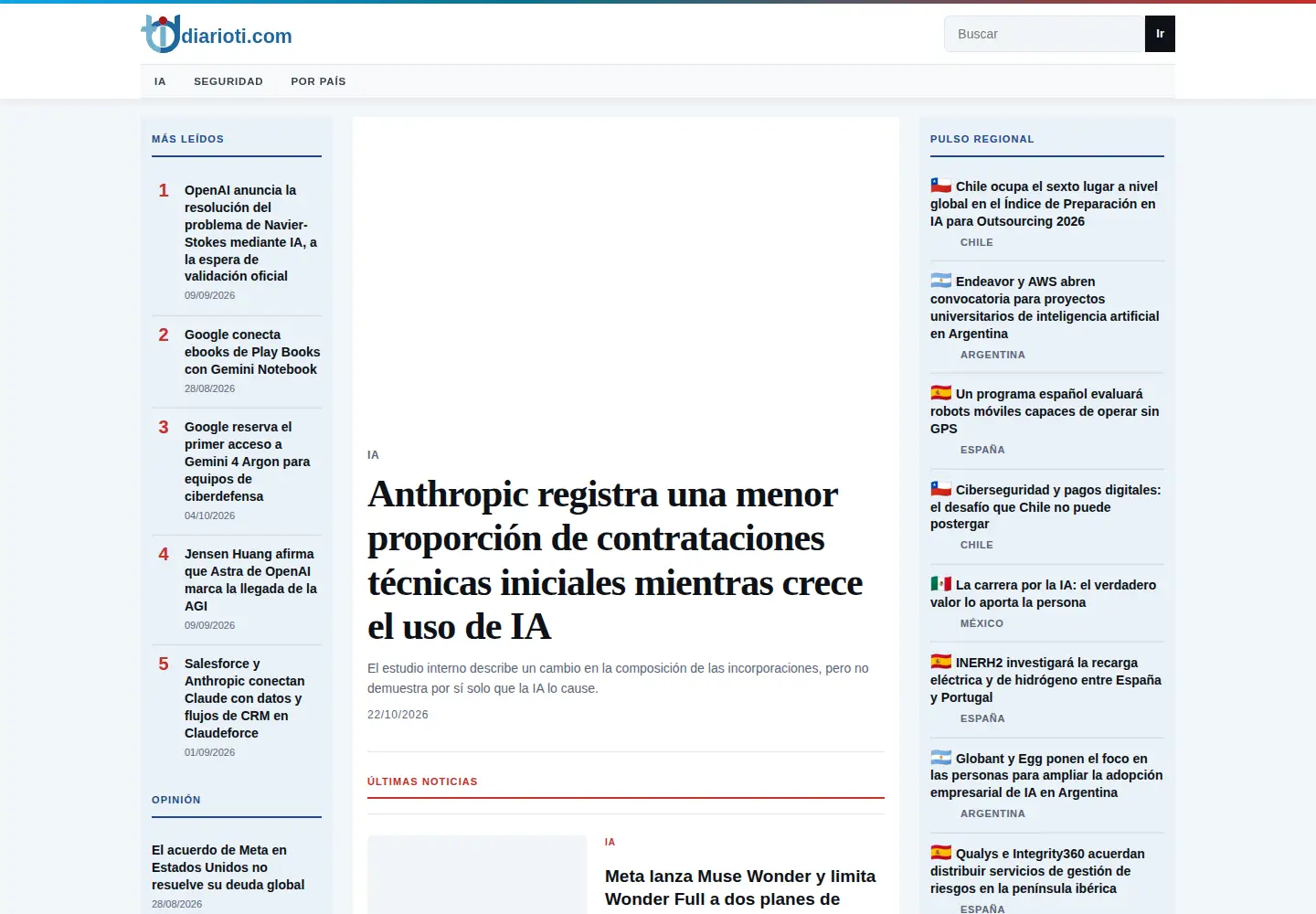Click CHILE tag under sexto lugar headline
1316x914 pixels.
(977, 242)
